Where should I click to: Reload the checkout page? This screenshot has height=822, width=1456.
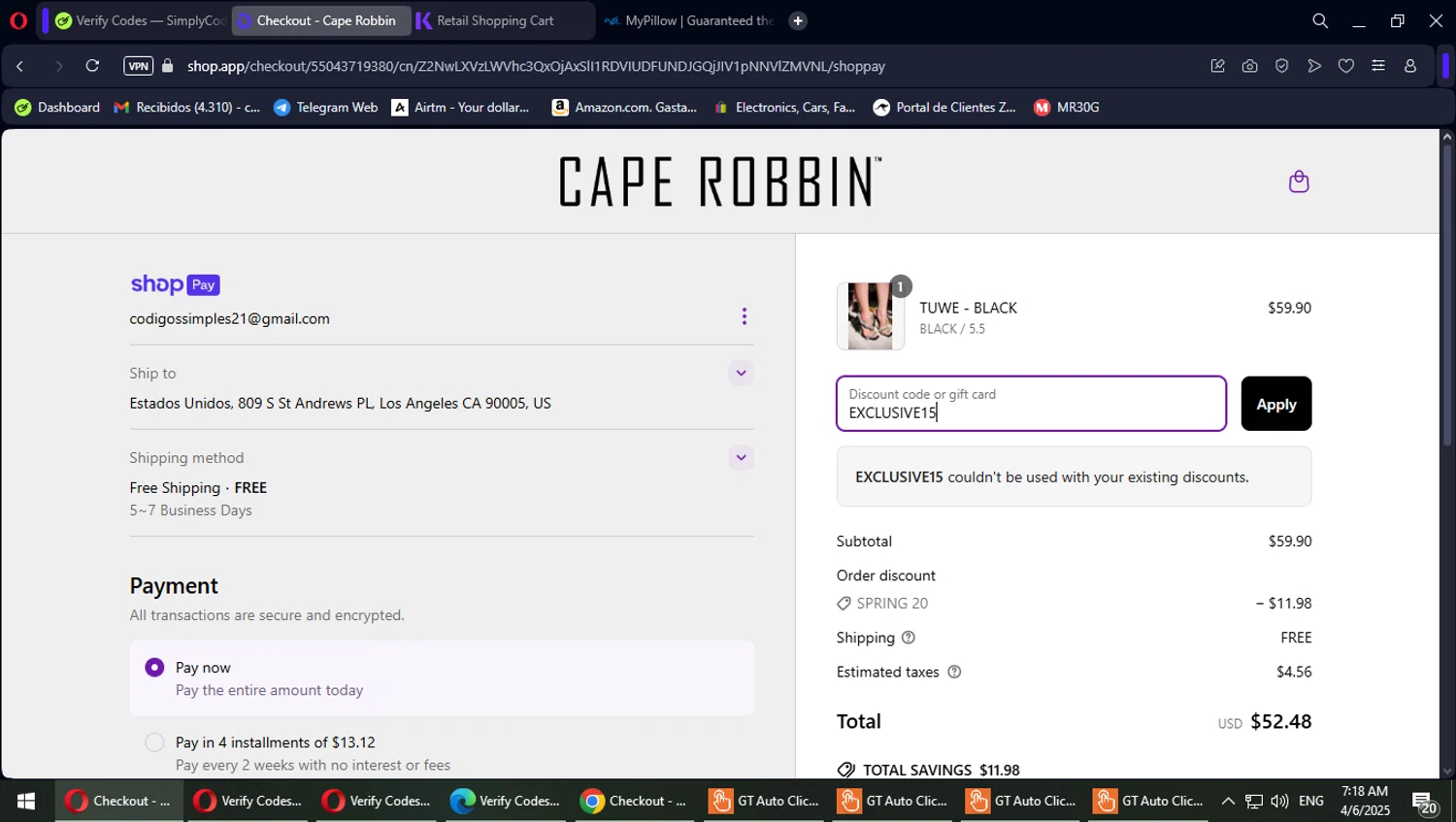point(92,66)
